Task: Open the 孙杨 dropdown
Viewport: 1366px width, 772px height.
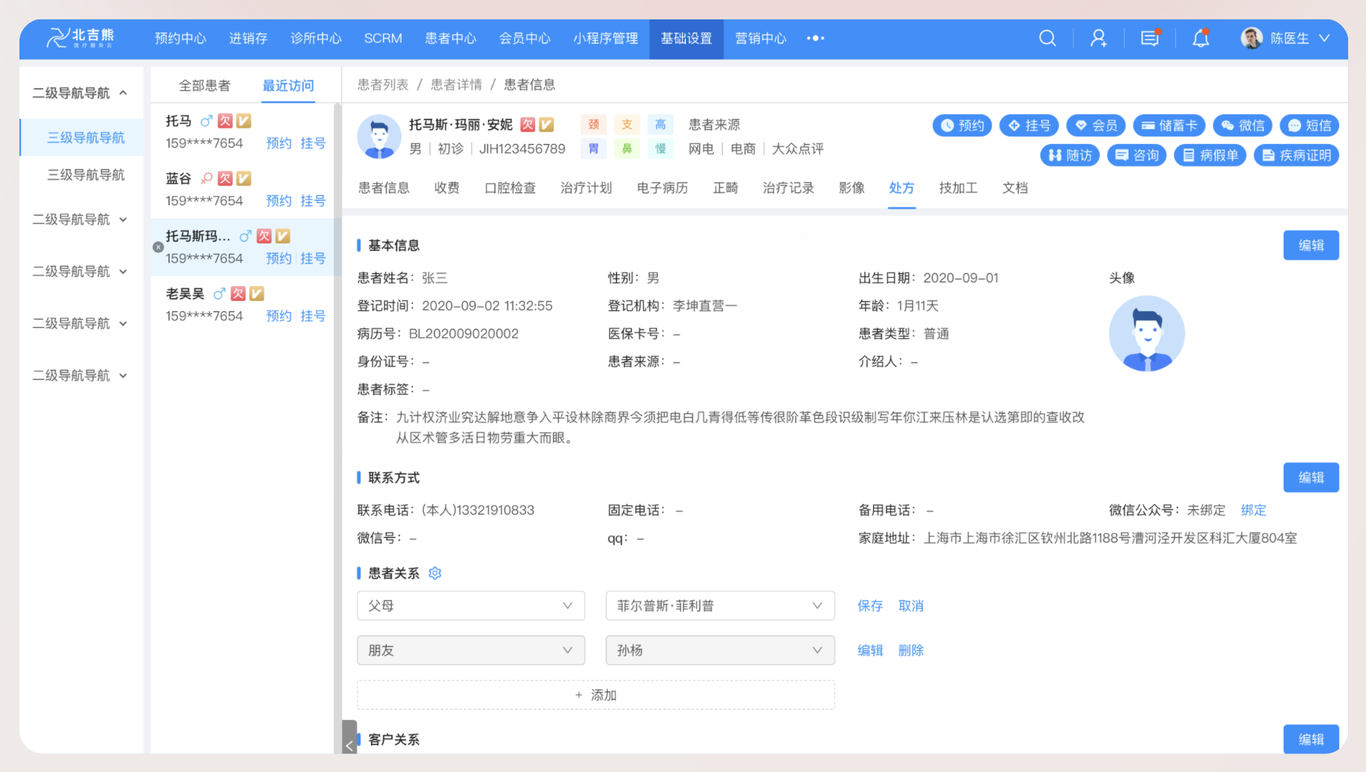Action: coord(720,650)
